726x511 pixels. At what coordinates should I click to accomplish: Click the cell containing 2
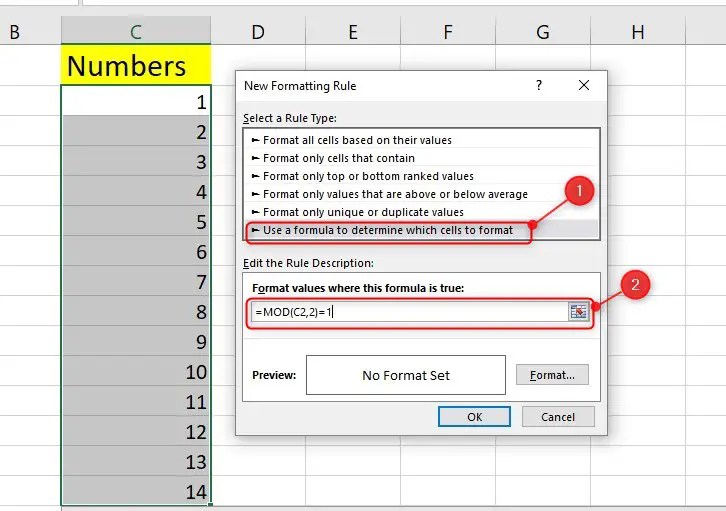(136, 131)
